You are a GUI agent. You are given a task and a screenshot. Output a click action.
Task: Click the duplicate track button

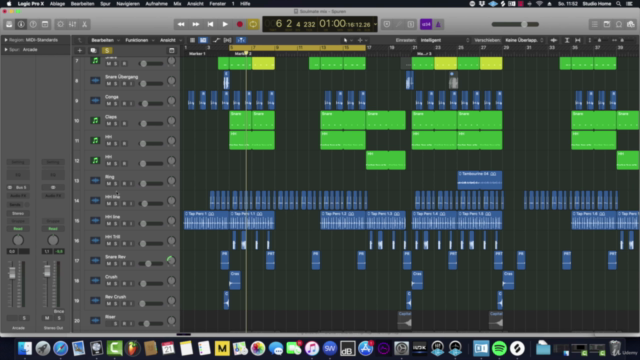tap(93, 51)
